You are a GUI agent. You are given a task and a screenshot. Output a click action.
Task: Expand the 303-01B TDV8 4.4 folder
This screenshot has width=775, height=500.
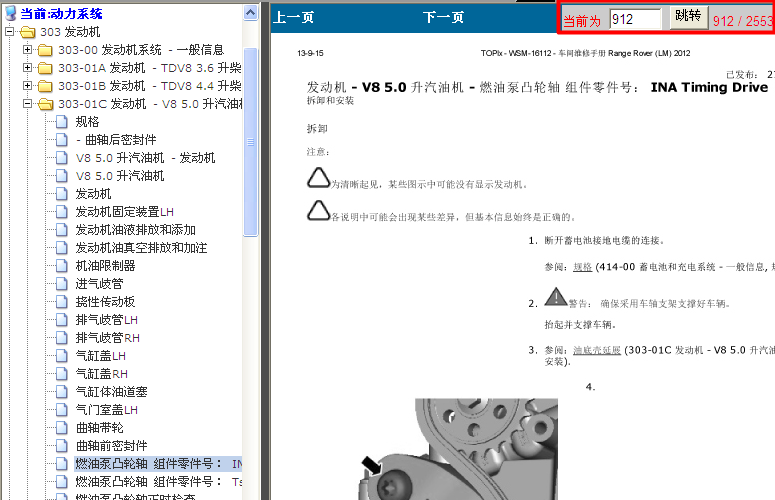point(28,86)
